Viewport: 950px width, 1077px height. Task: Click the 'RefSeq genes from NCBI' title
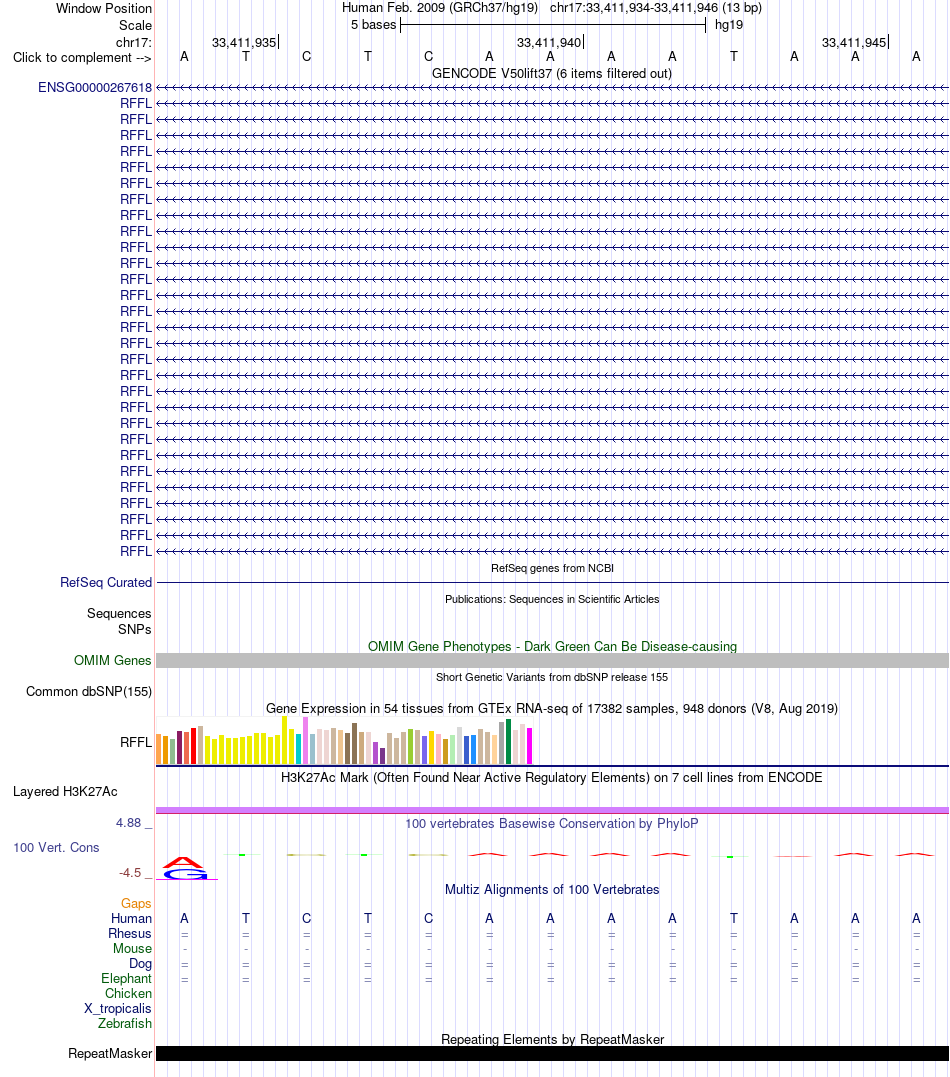pyautogui.click(x=552, y=568)
